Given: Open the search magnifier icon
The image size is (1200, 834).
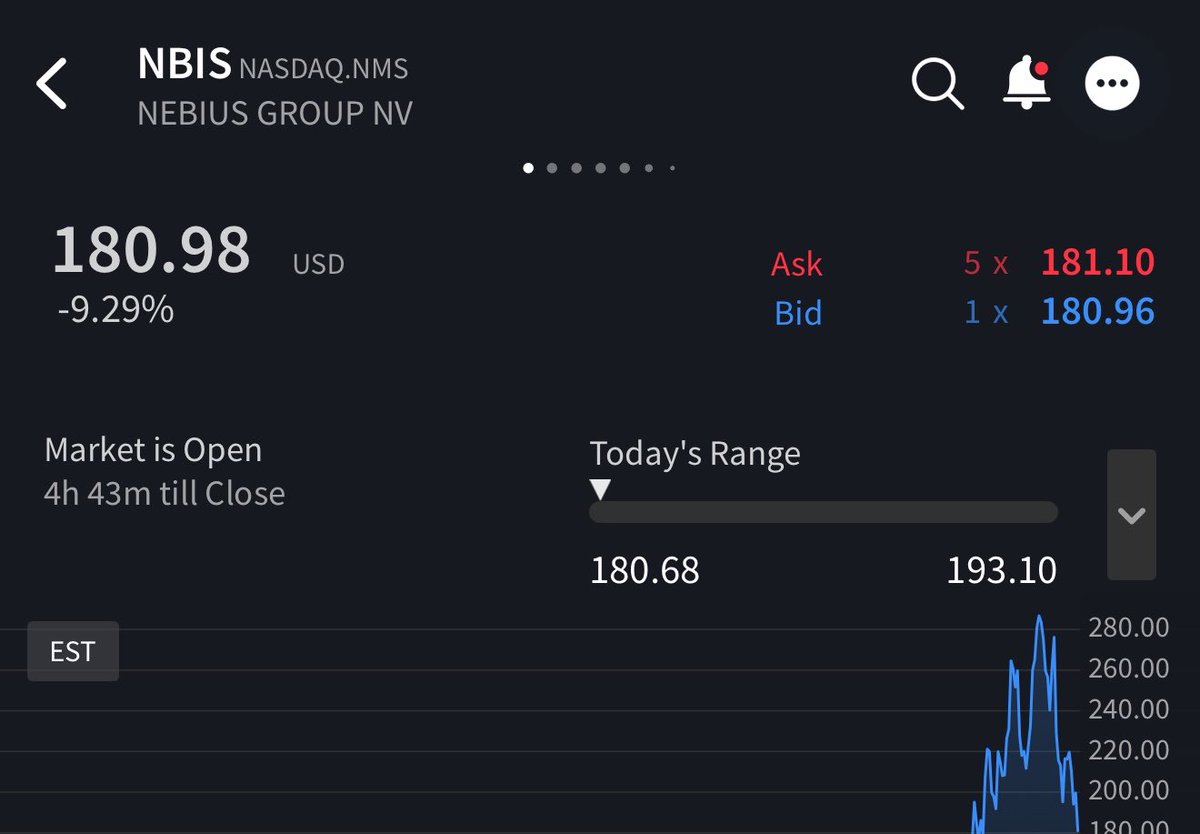Looking at the screenshot, I should pyautogui.click(x=938, y=83).
